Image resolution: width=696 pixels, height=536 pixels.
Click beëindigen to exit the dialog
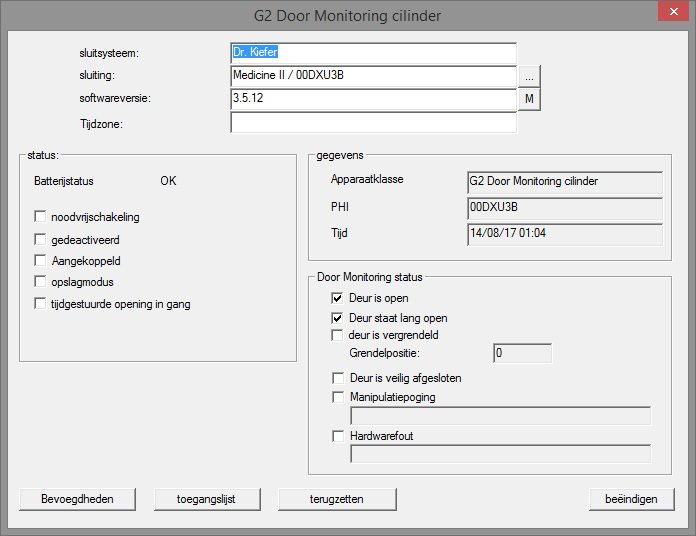[x=632, y=498]
